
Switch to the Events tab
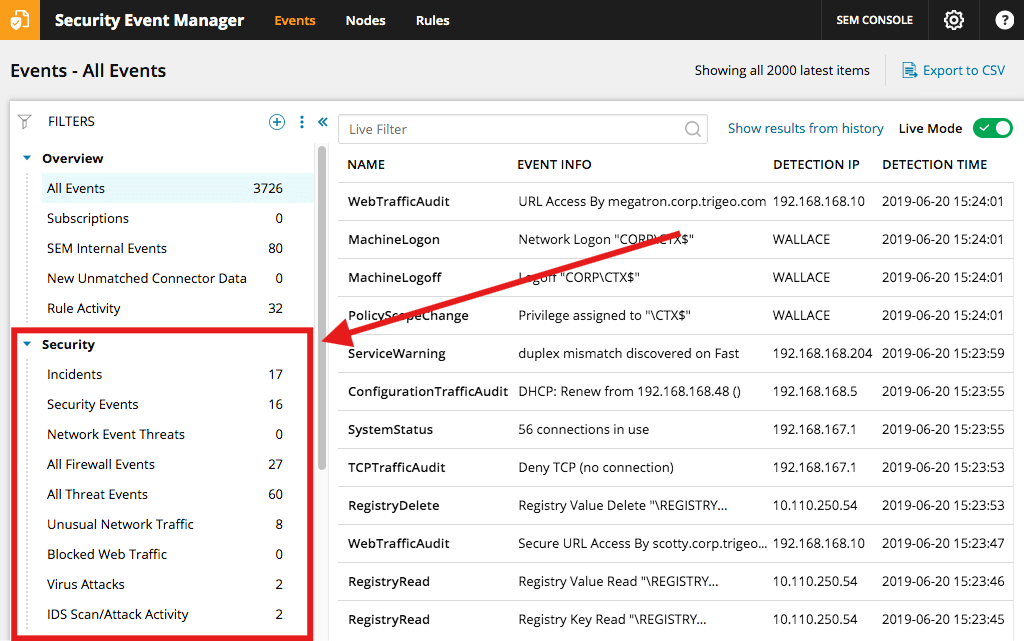point(295,20)
